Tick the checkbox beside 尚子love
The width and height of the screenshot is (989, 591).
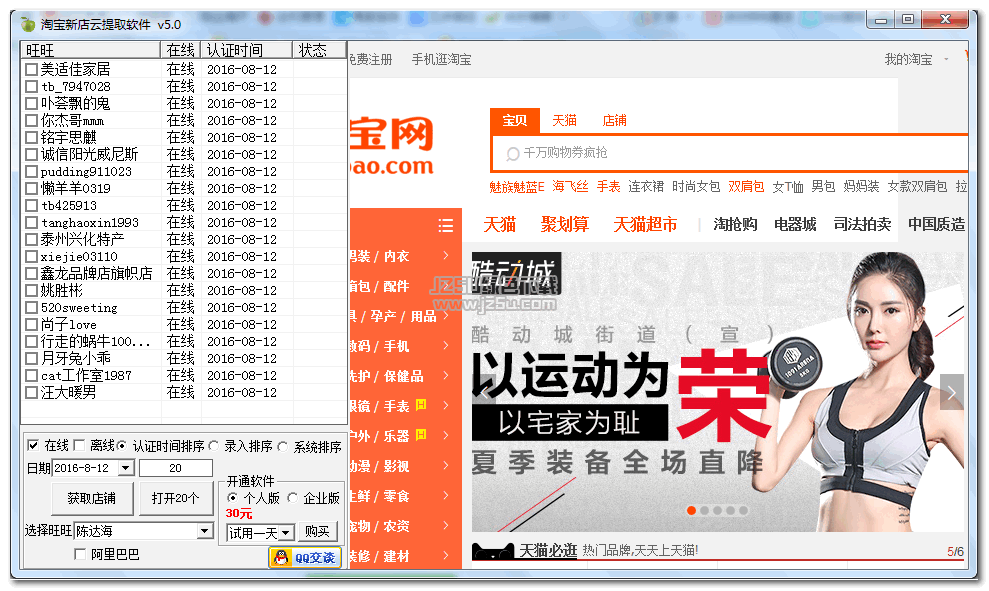32,325
